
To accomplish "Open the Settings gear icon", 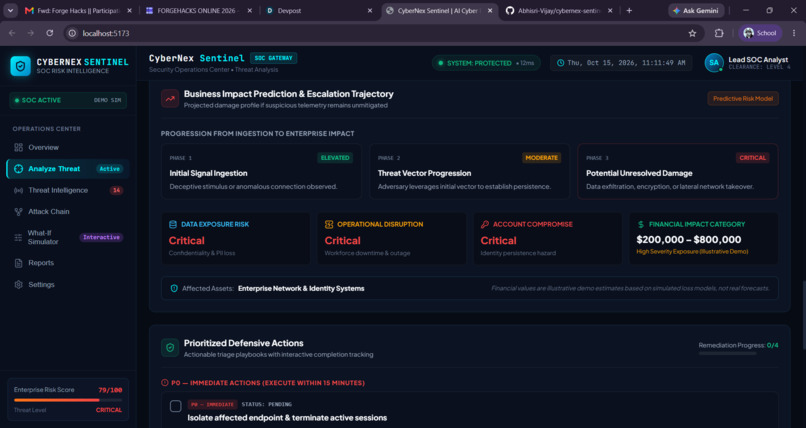I will (x=19, y=285).
